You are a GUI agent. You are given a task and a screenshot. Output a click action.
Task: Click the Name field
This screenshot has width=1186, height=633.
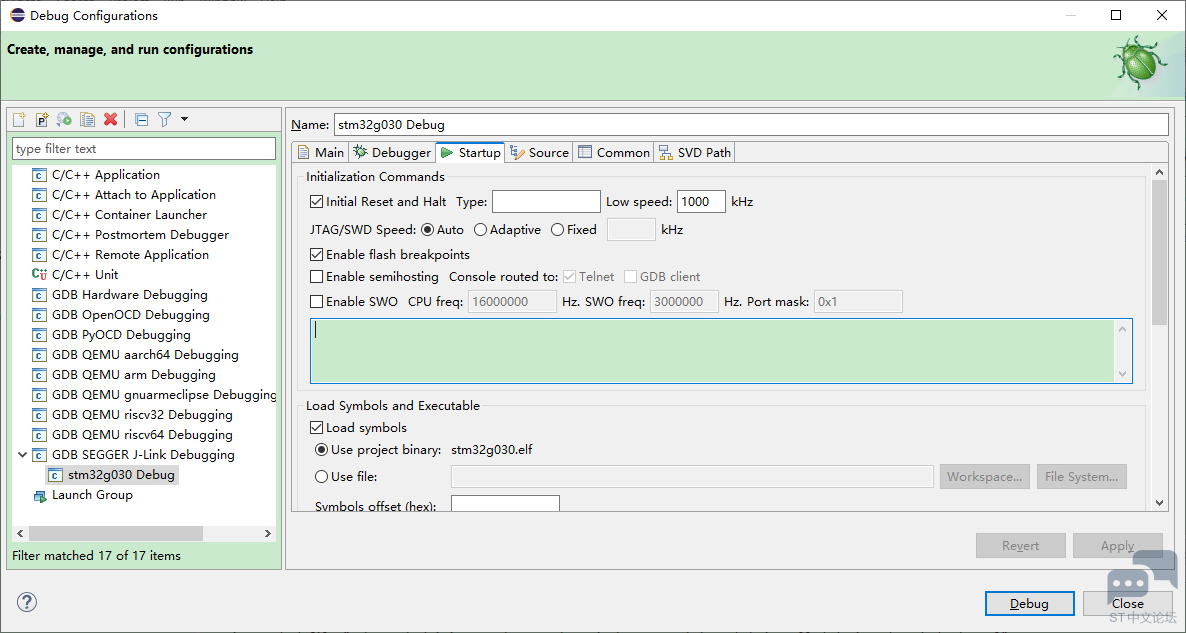pos(751,125)
